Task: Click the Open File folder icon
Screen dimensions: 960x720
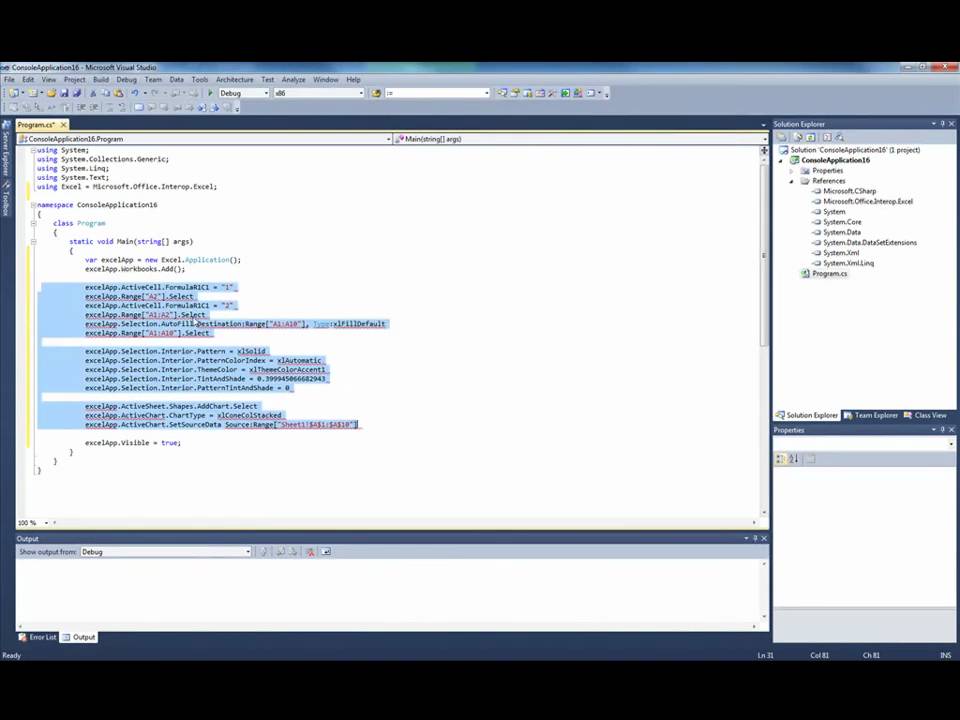Action: pyautogui.click(x=51, y=93)
